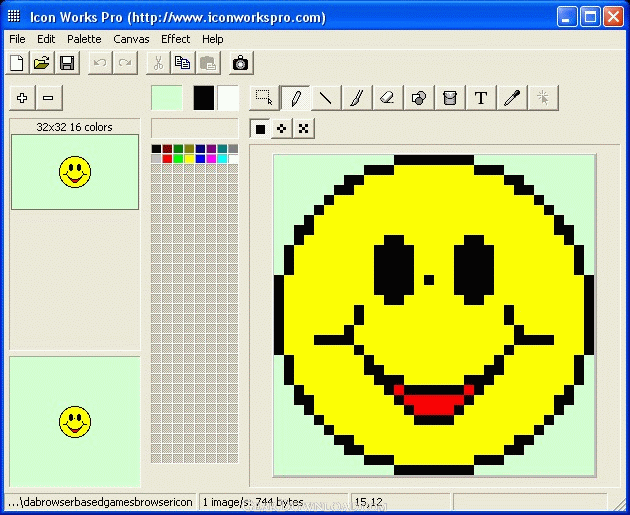Open the Palette menu
Screen dimensions: 630x515
pyautogui.click(x=84, y=39)
